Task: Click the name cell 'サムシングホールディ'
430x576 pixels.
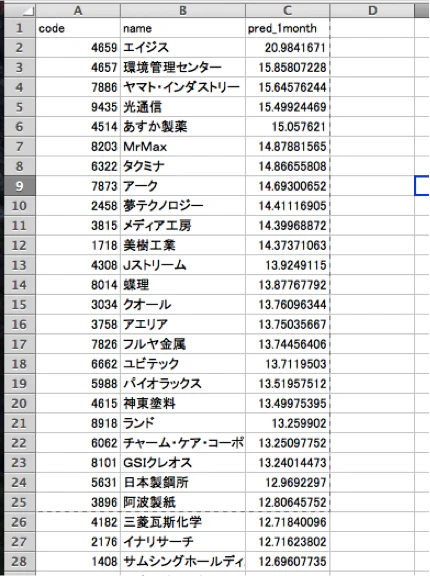Action: click(183, 561)
